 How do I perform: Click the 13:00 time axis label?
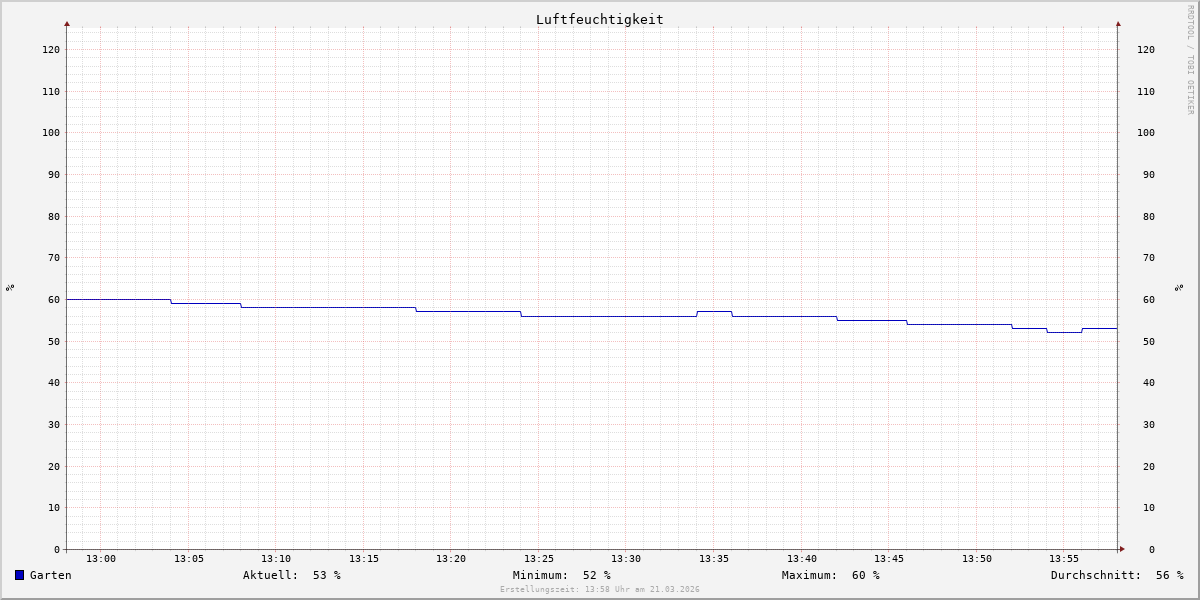coord(101,559)
